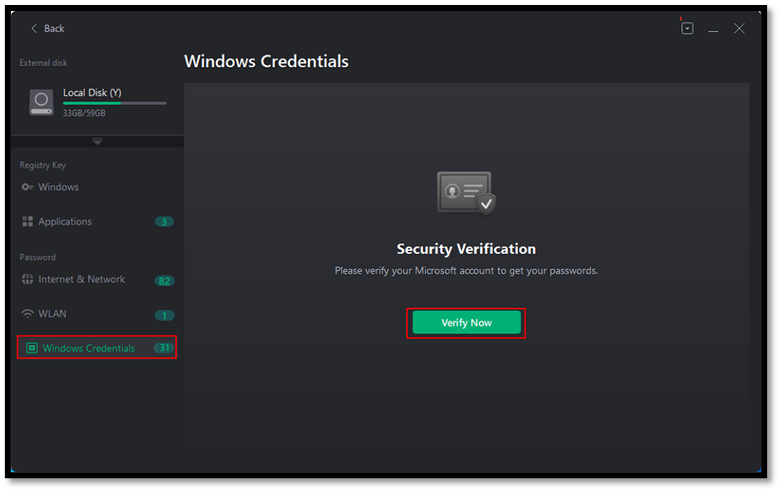
Task: Click the Local Disk (Y) drive icon
Action: (41, 102)
